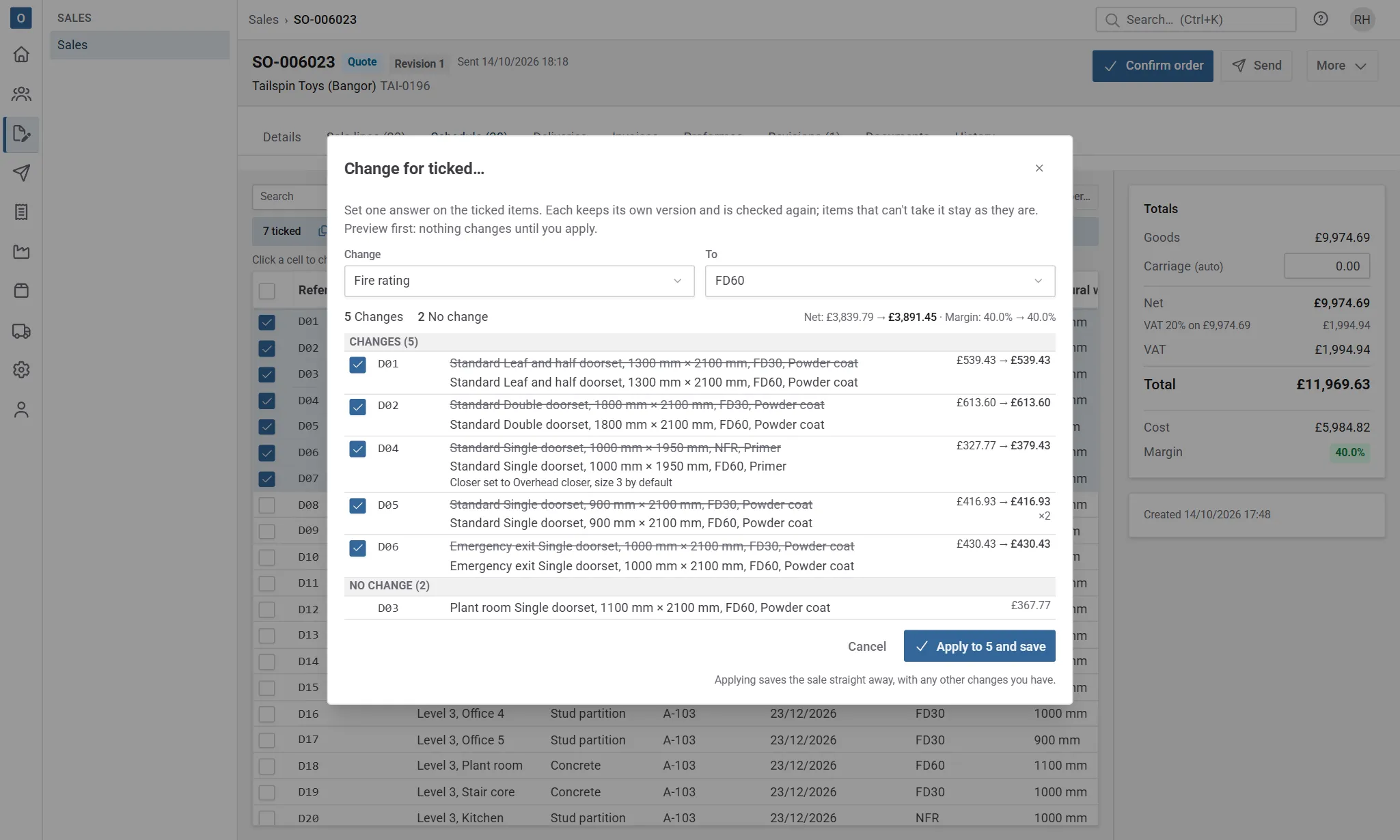Focus the schedule Search box
Screen dimensions: 1400x840
pos(290,197)
